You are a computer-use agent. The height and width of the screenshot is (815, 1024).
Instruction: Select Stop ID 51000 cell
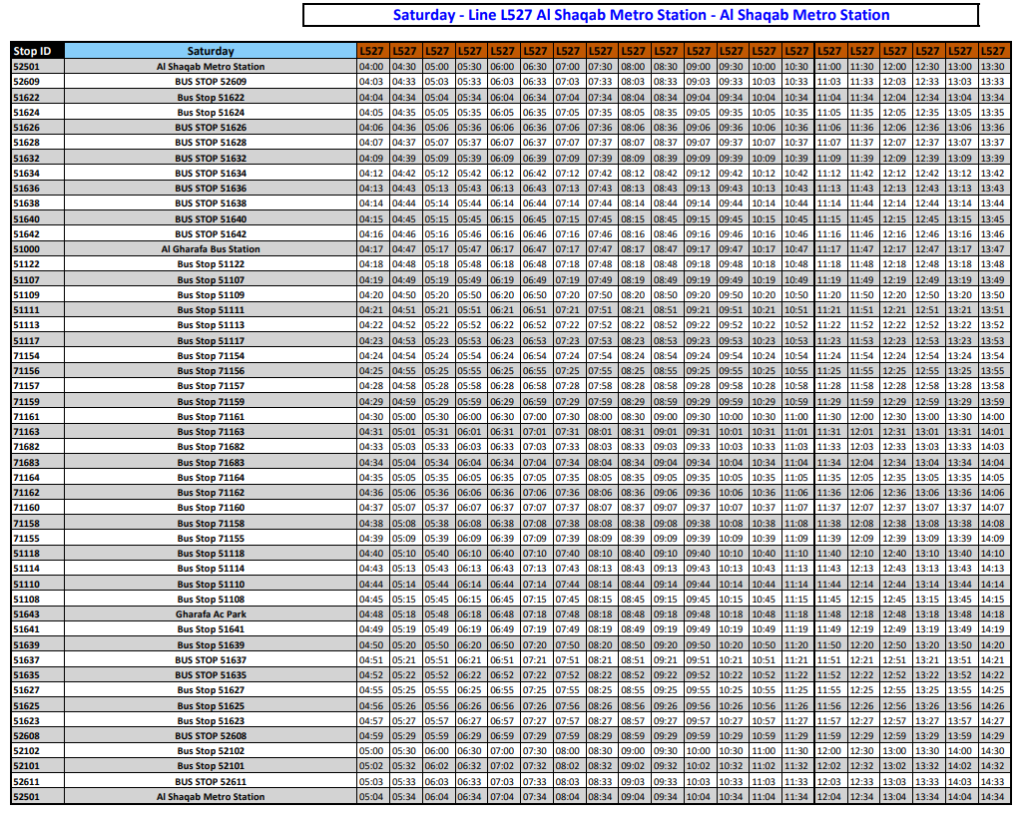click(x=37, y=249)
